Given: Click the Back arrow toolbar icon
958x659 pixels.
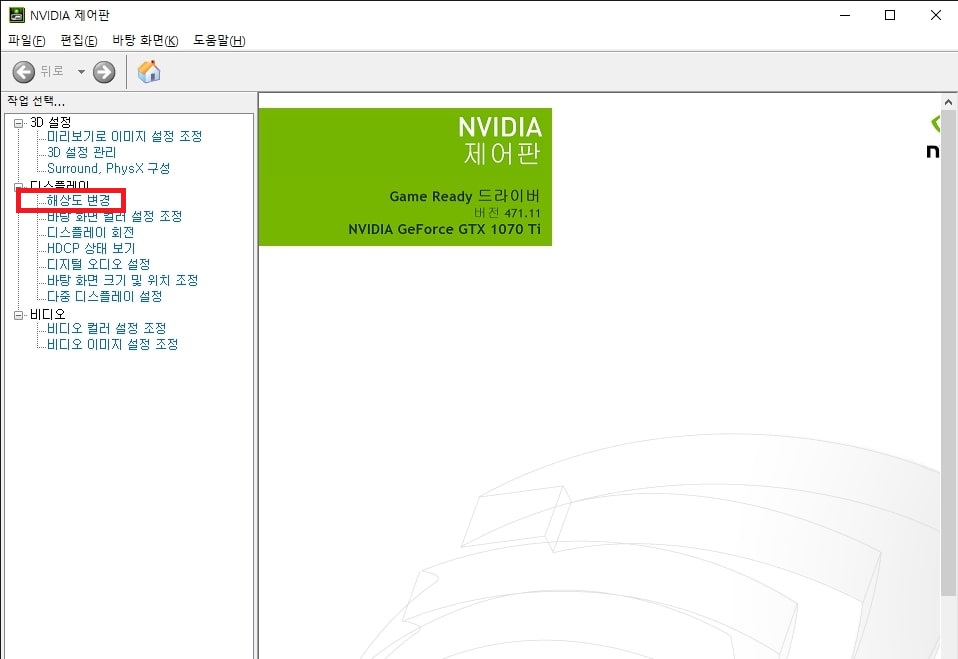Looking at the screenshot, I should click(24, 72).
